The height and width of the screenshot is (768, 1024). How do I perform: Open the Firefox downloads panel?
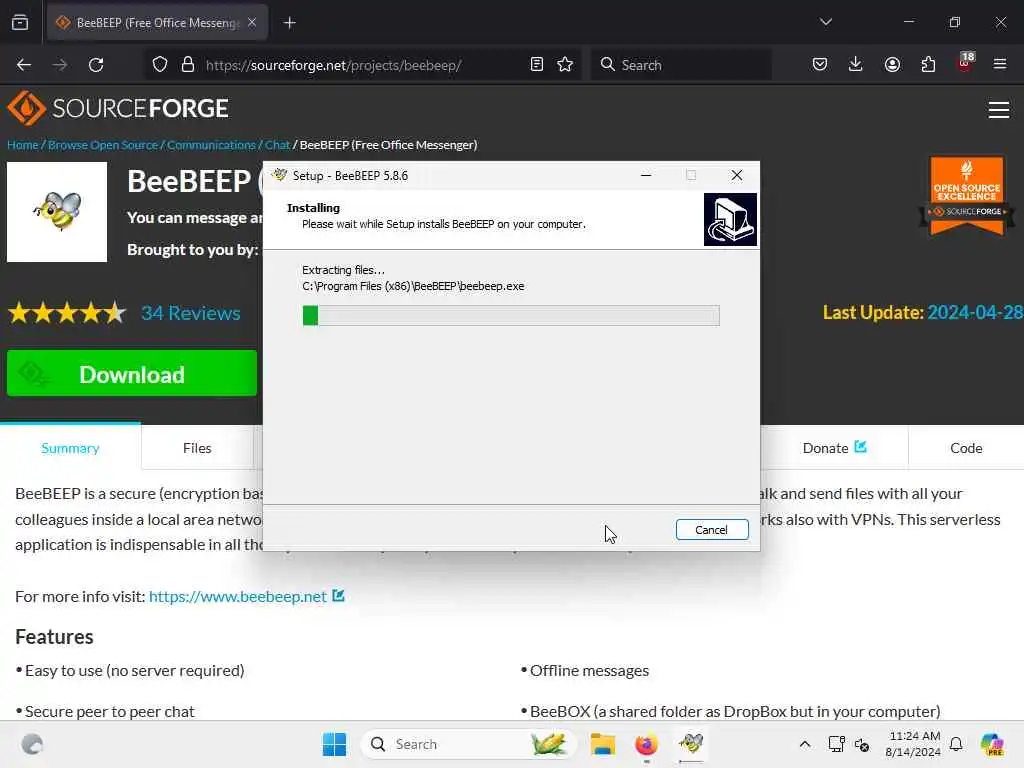[856, 65]
